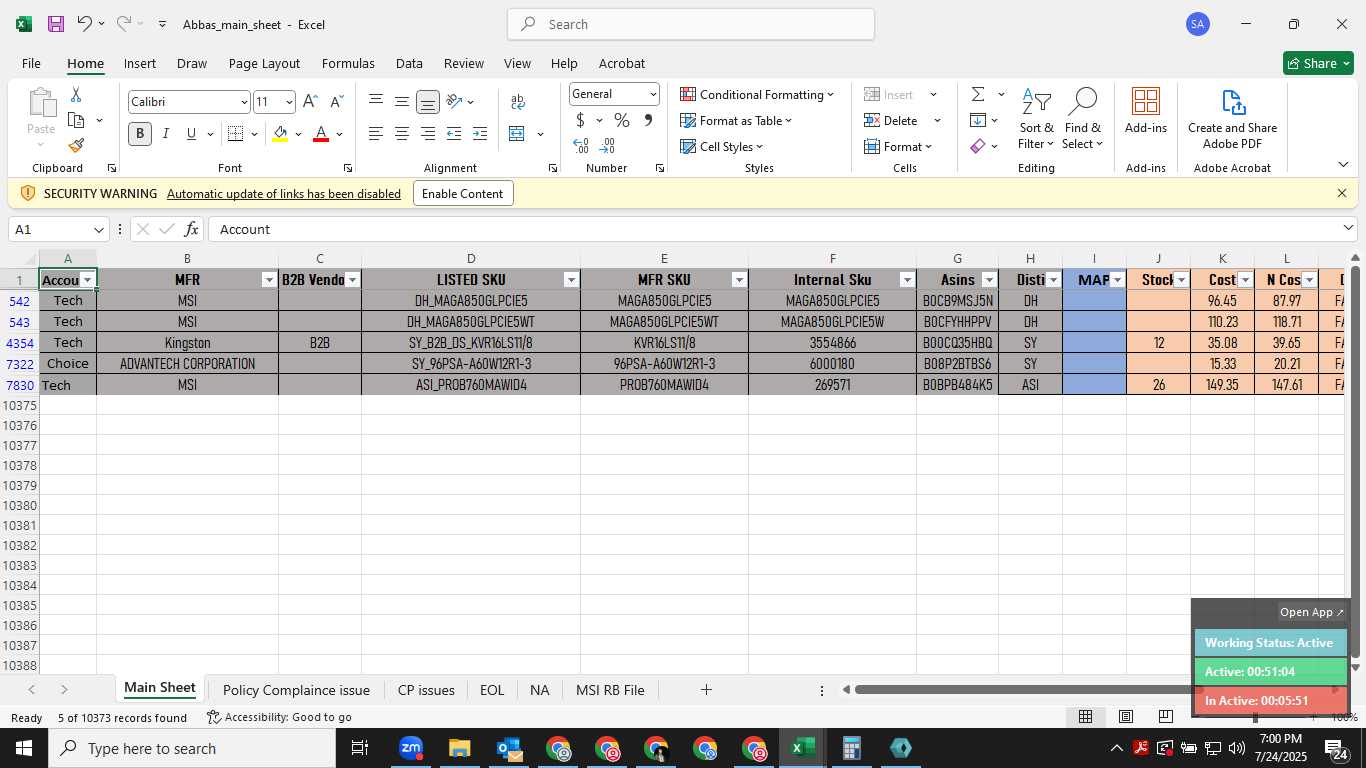Toggle Italic formatting
Image resolution: width=1366 pixels, height=768 pixels.
tap(165, 134)
